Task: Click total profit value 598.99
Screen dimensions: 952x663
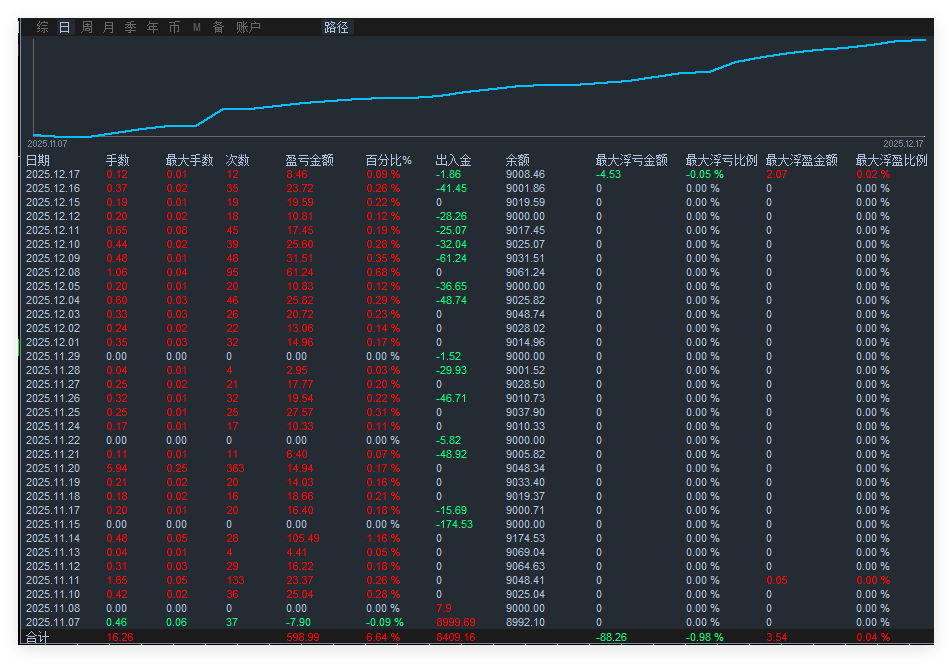Action: pos(303,638)
